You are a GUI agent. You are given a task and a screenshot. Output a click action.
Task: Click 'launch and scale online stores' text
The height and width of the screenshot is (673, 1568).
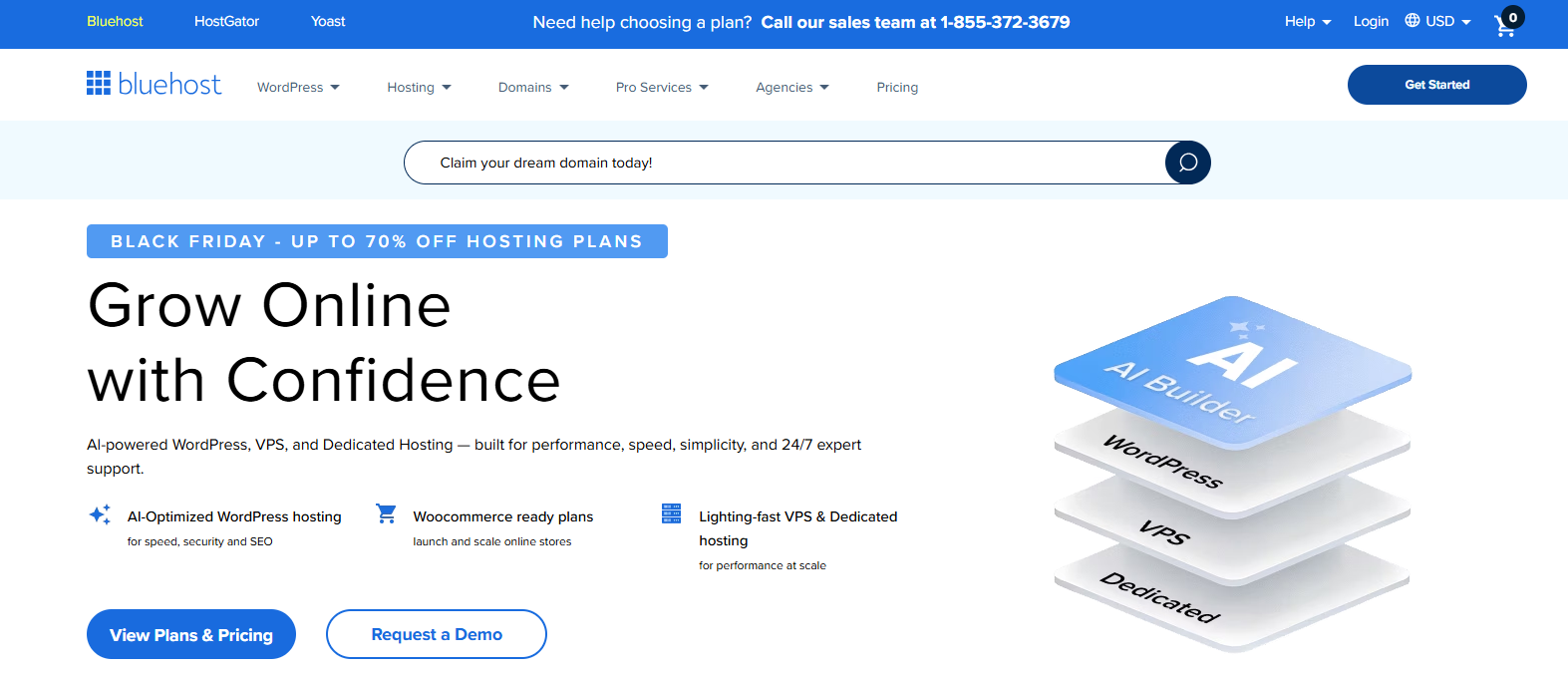tap(492, 541)
